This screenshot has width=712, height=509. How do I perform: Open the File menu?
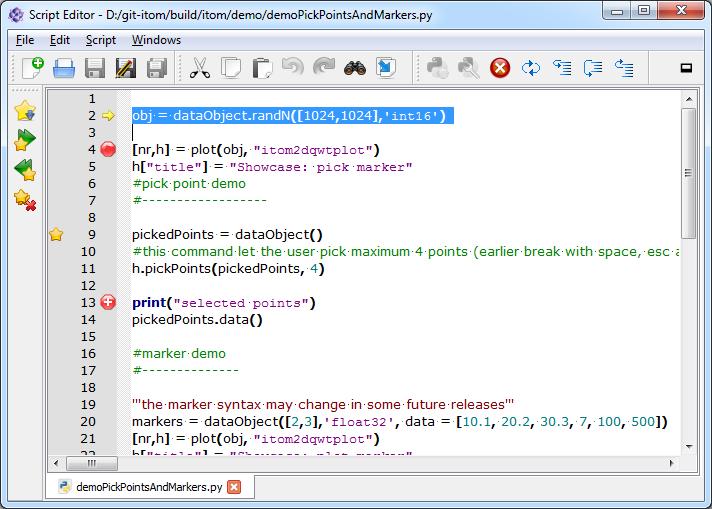pos(25,40)
